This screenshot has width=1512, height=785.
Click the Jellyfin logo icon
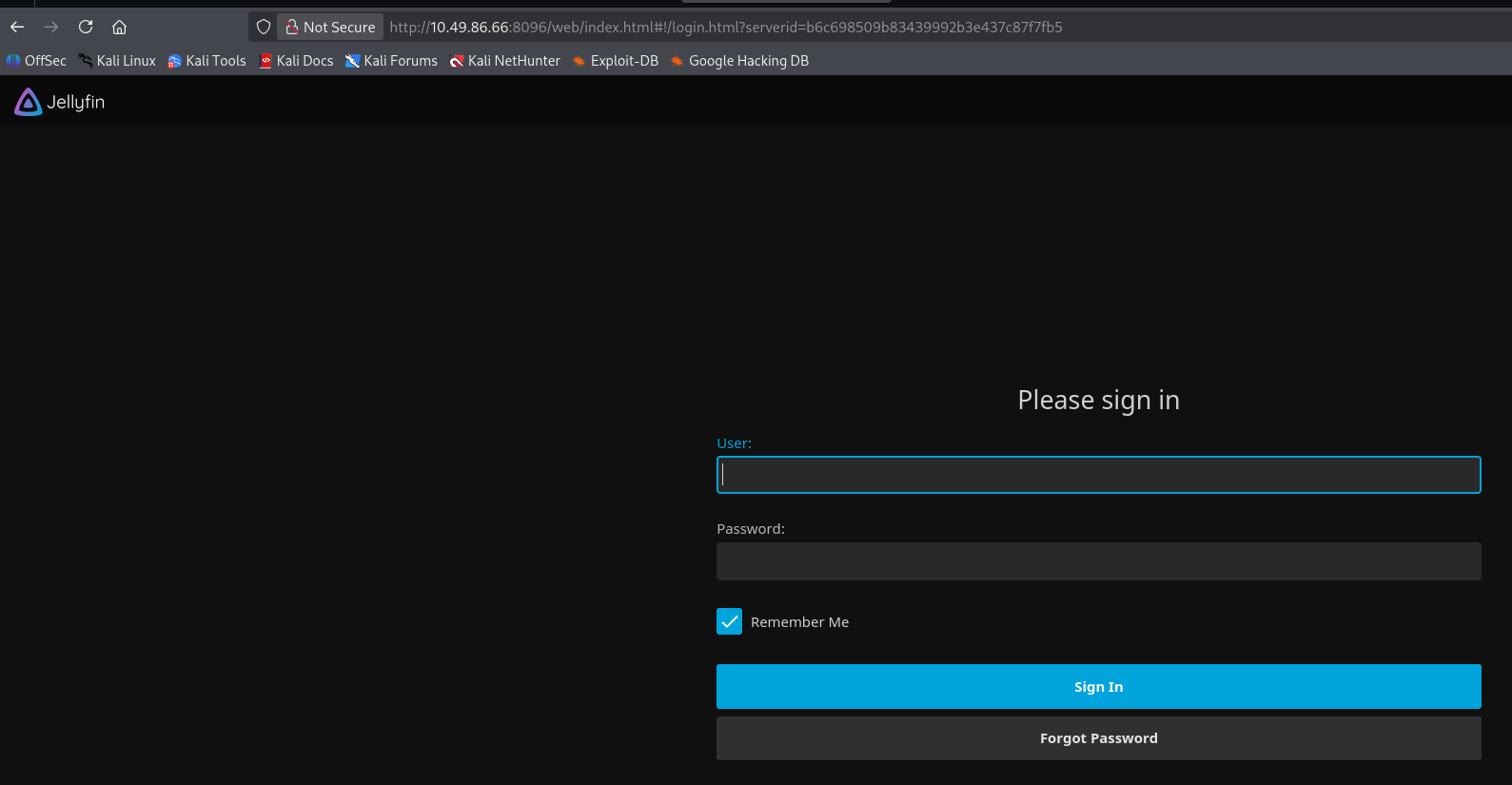29,102
